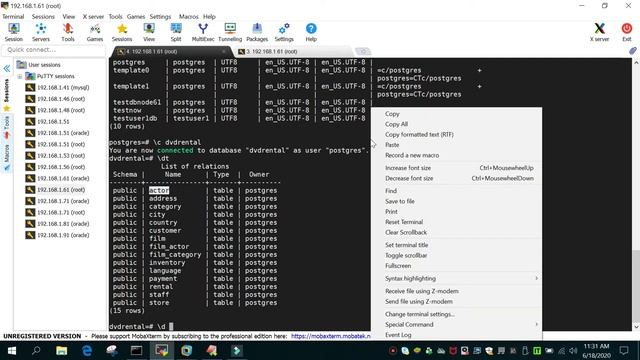Open the Tools sidebar tab
Screen dimensions: 640x360
7,127
